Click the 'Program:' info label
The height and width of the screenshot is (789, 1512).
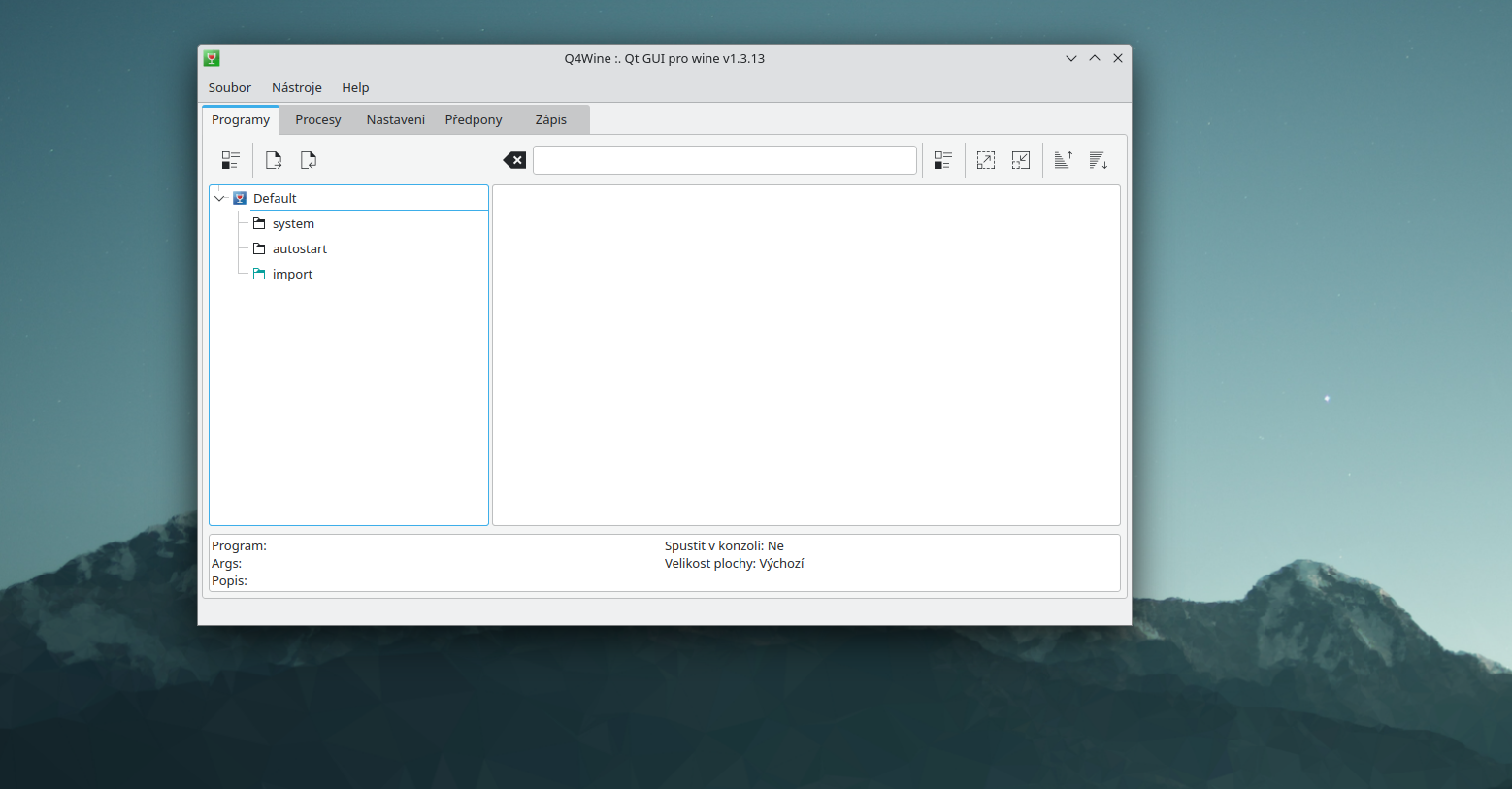tap(239, 545)
